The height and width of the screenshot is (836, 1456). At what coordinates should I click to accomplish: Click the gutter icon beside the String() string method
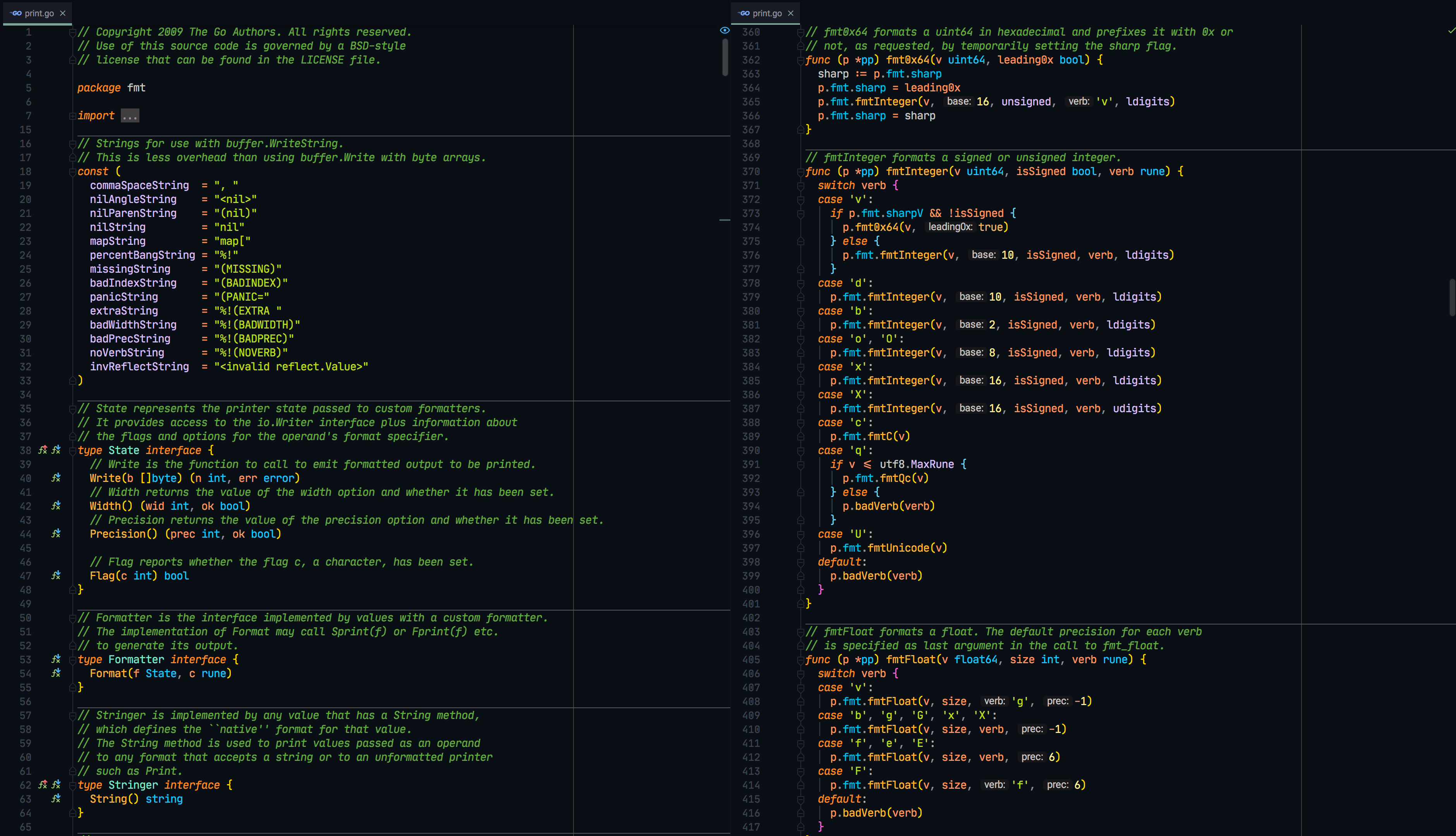(56, 799)
